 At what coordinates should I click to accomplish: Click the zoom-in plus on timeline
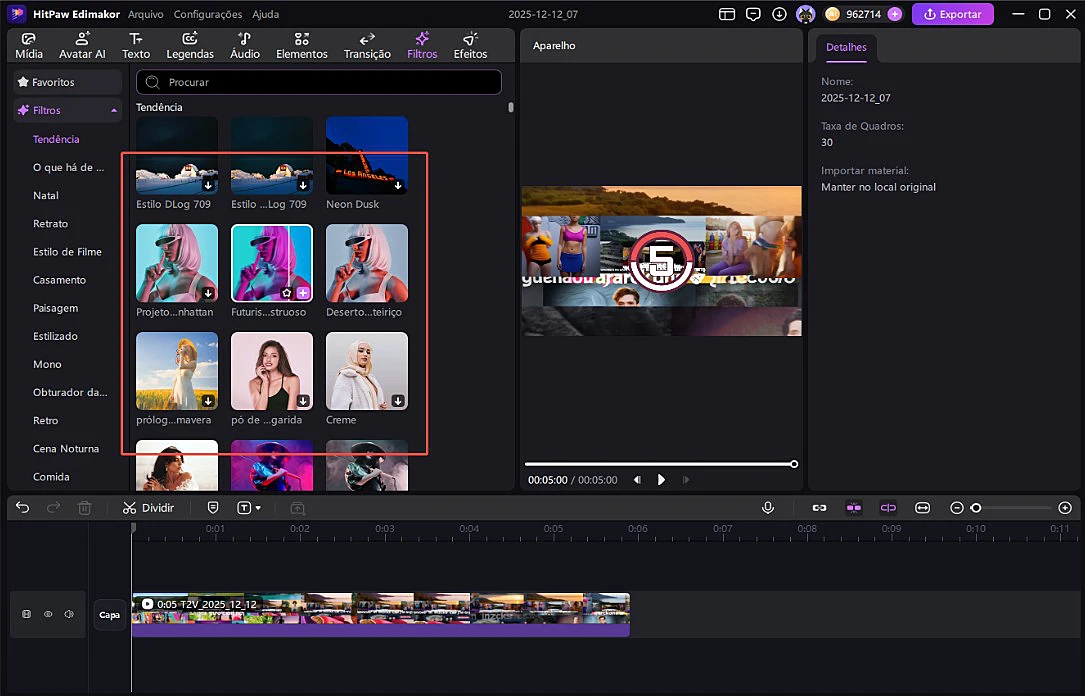[x=1065, y=508]
